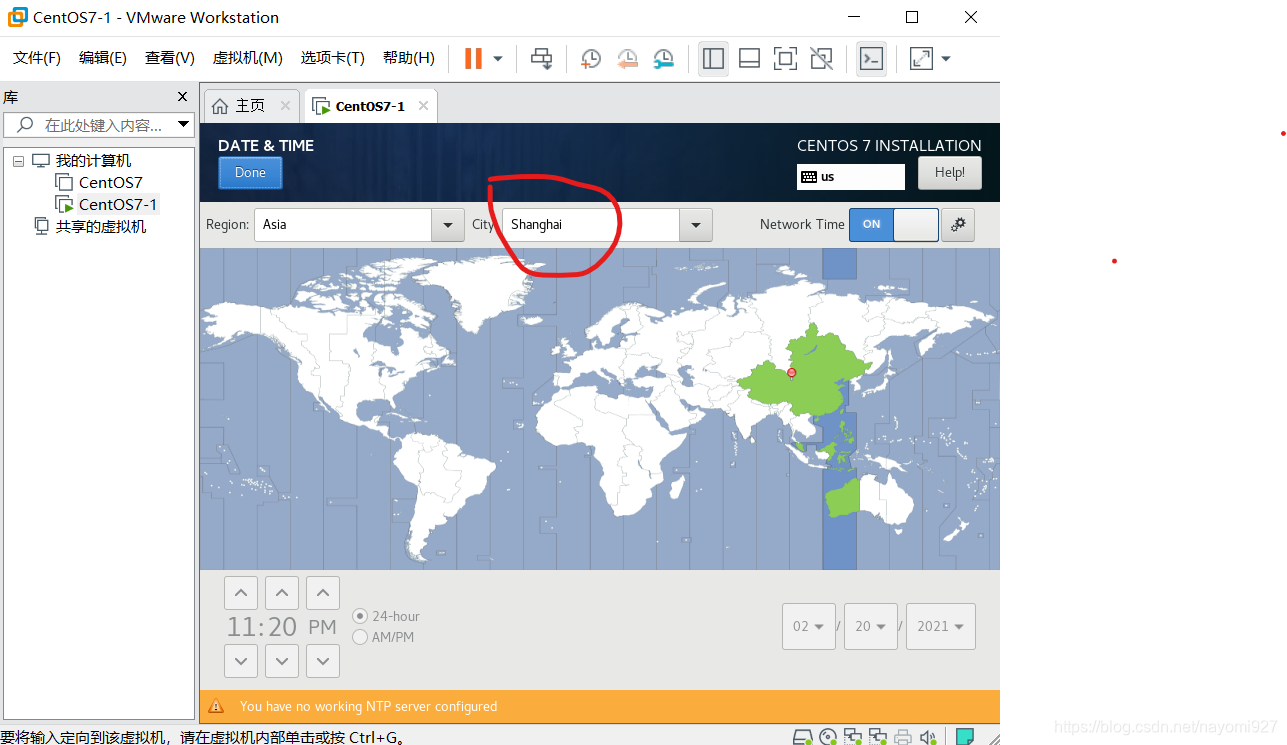This screenshot has height=745, width=1287.
Task: Click the stretch guest display icon
Action: tap(921, 58)
